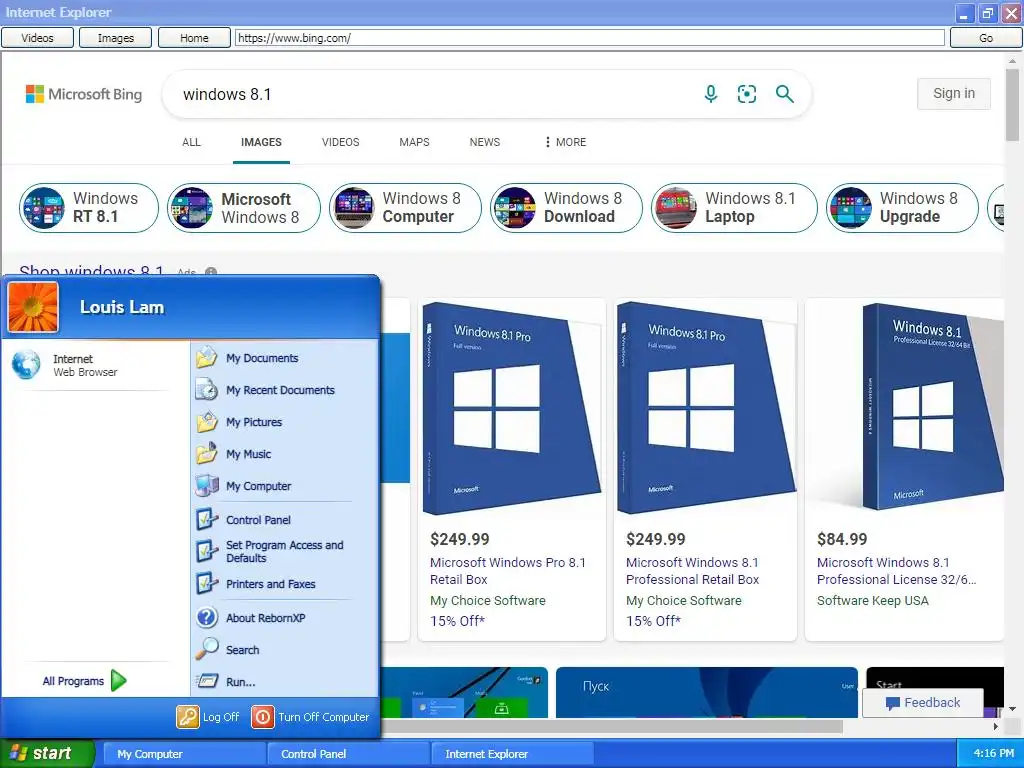1024x768 pixels.
Task: Click the user avatar flower picture
Action: coord(33,308)
